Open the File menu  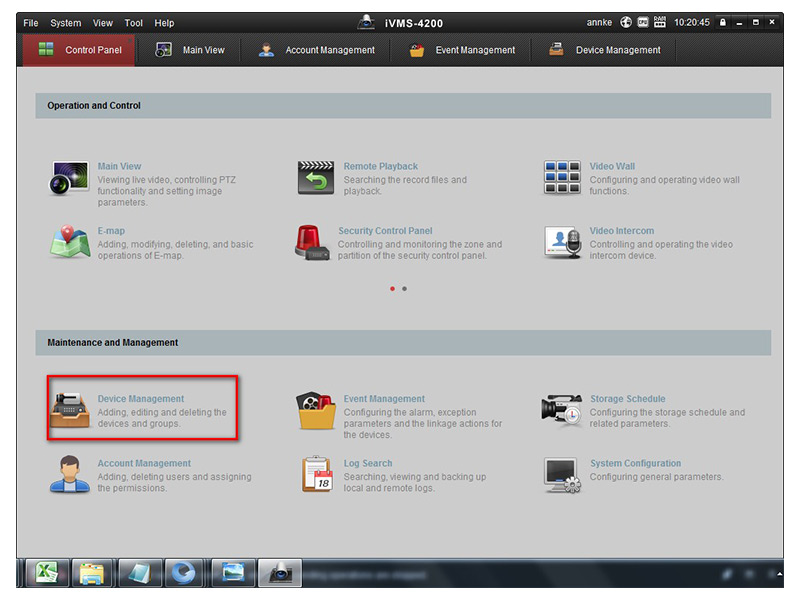coord(31,23)
